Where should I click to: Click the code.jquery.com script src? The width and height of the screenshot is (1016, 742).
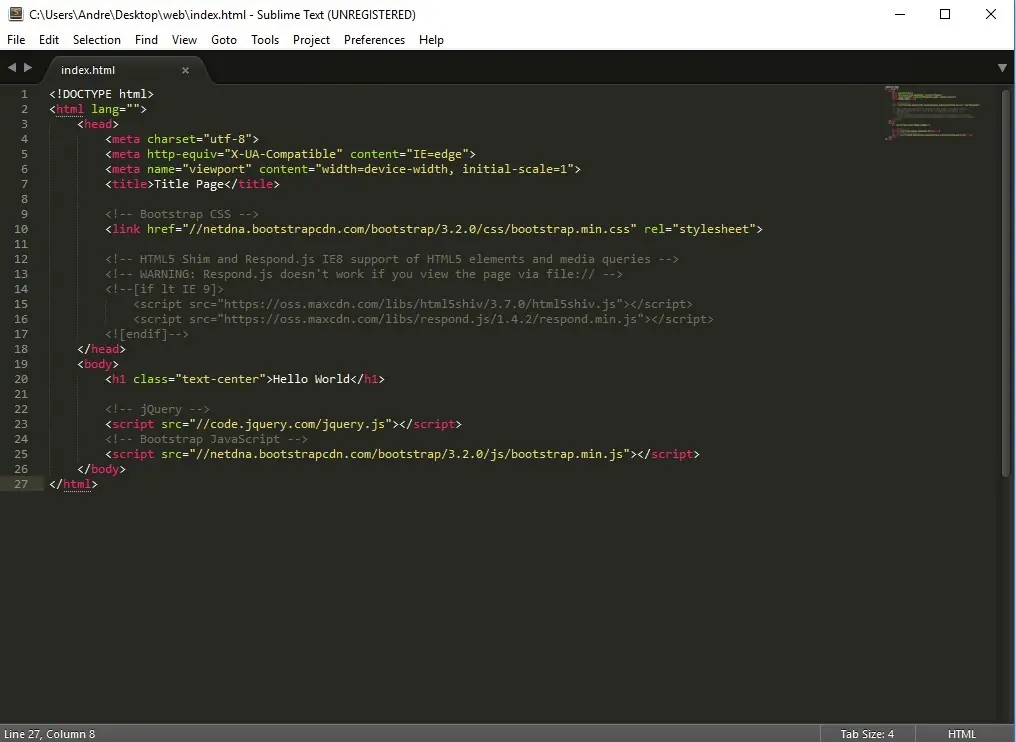click(290, 424)
